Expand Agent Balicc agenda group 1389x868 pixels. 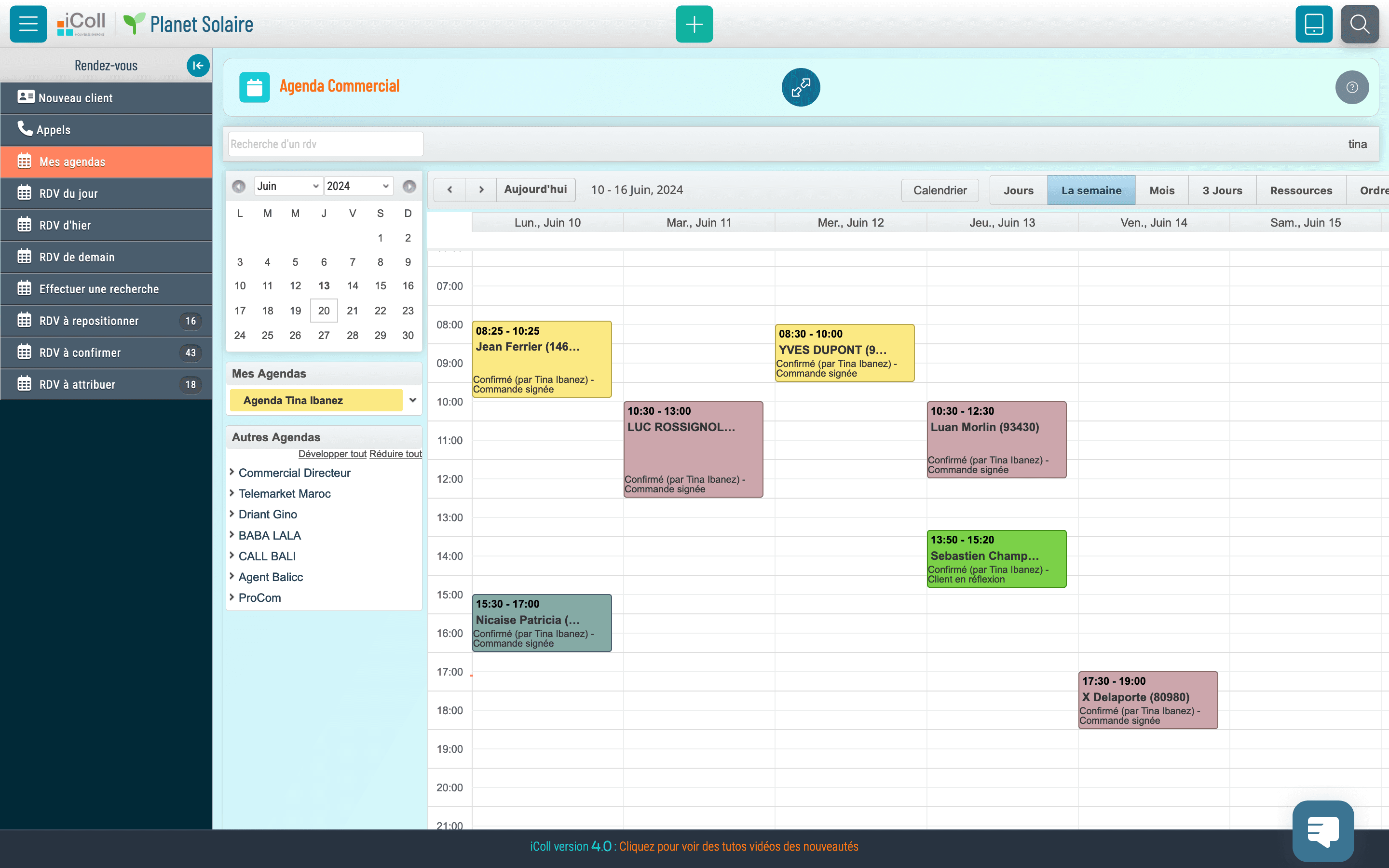pos(232,576)
